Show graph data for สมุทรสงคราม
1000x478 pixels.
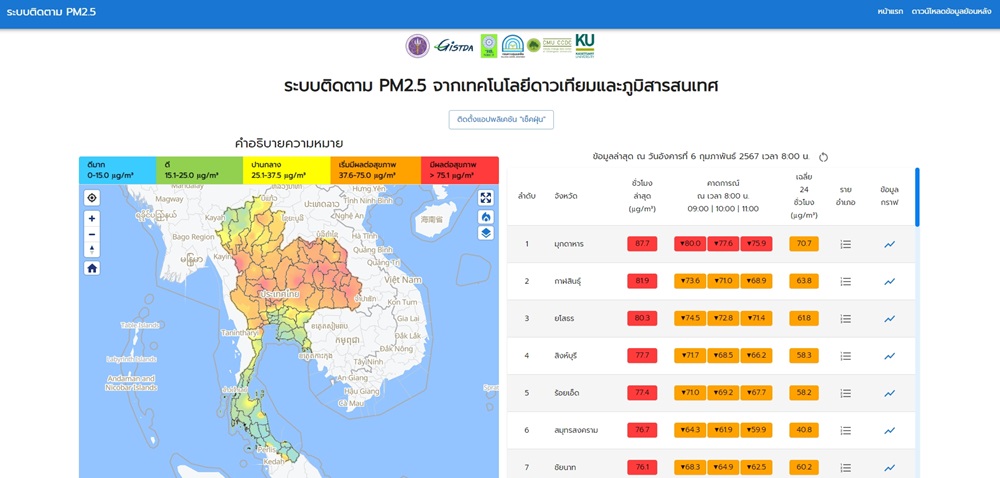[890, 430]
